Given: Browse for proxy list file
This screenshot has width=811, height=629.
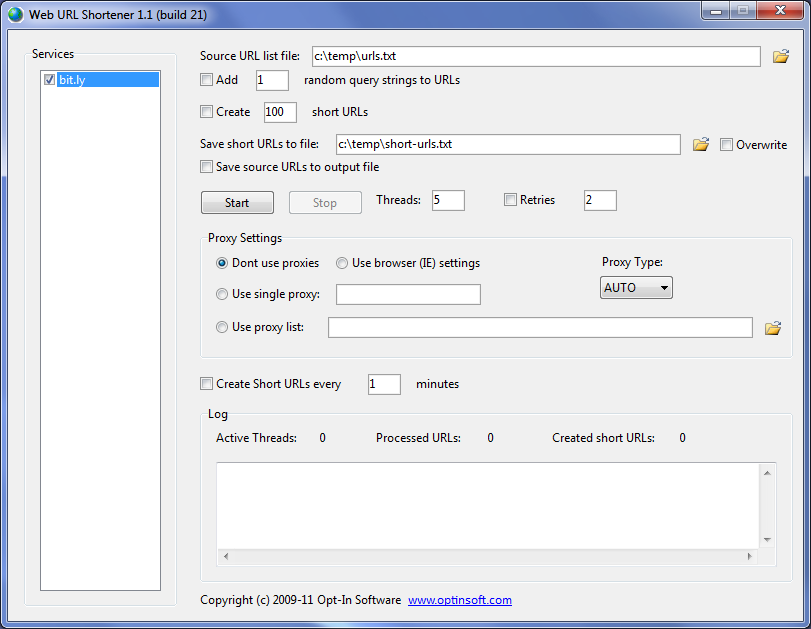Looking at the screenshot, I should click(x=773, y=328).
